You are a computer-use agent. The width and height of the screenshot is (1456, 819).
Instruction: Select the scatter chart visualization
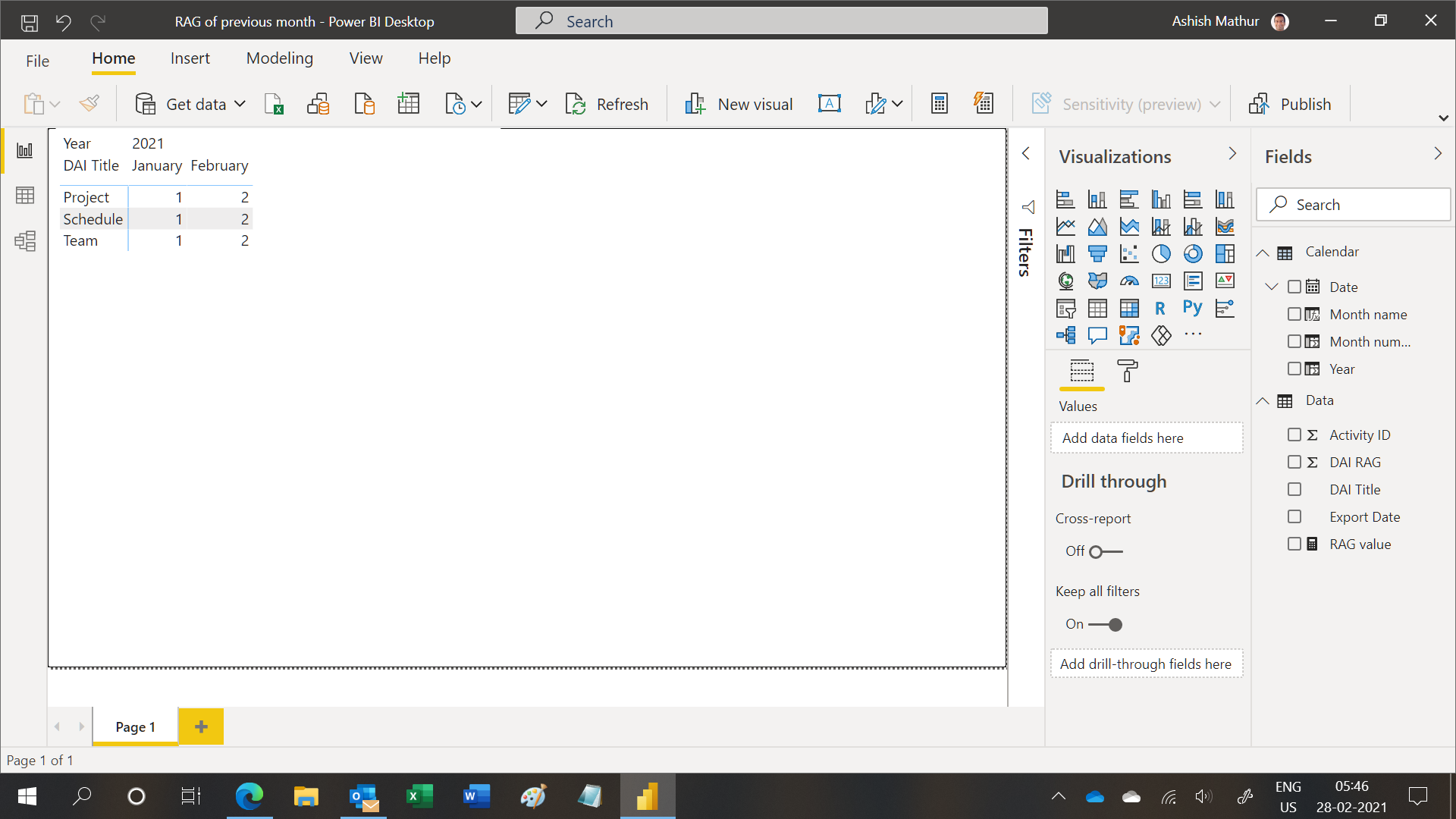[1129, 254]
